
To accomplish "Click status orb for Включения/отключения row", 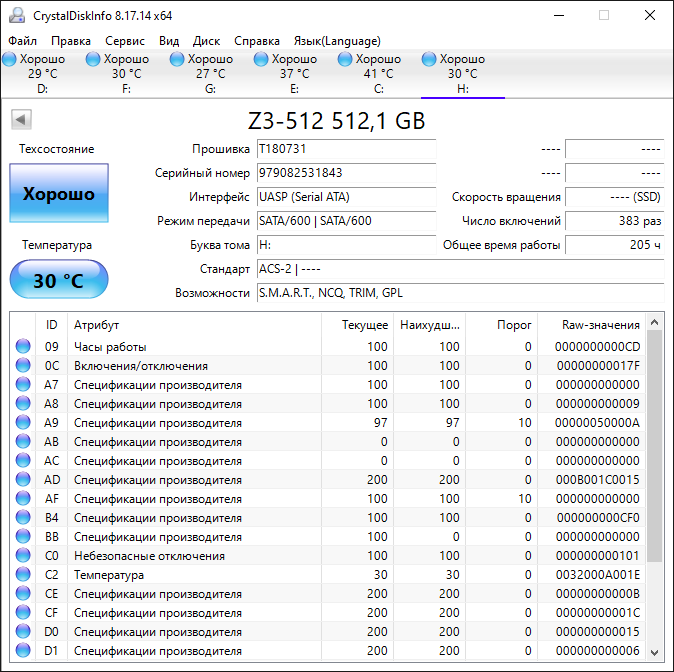I will point(23,366).
